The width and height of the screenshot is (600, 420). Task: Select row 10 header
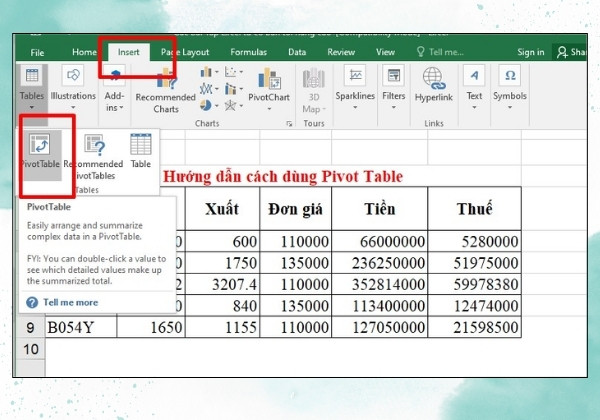30,349
